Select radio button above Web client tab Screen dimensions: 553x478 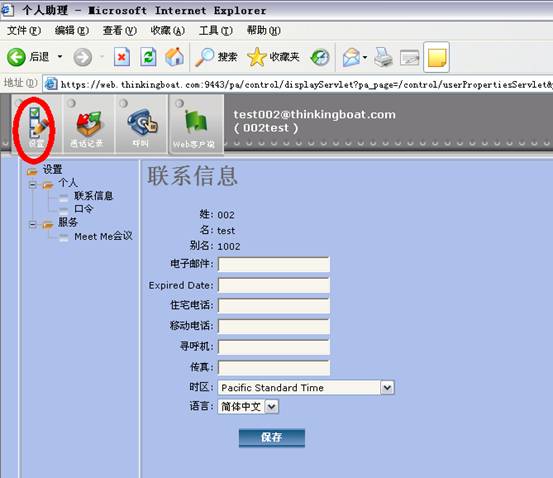coord(179,103)
